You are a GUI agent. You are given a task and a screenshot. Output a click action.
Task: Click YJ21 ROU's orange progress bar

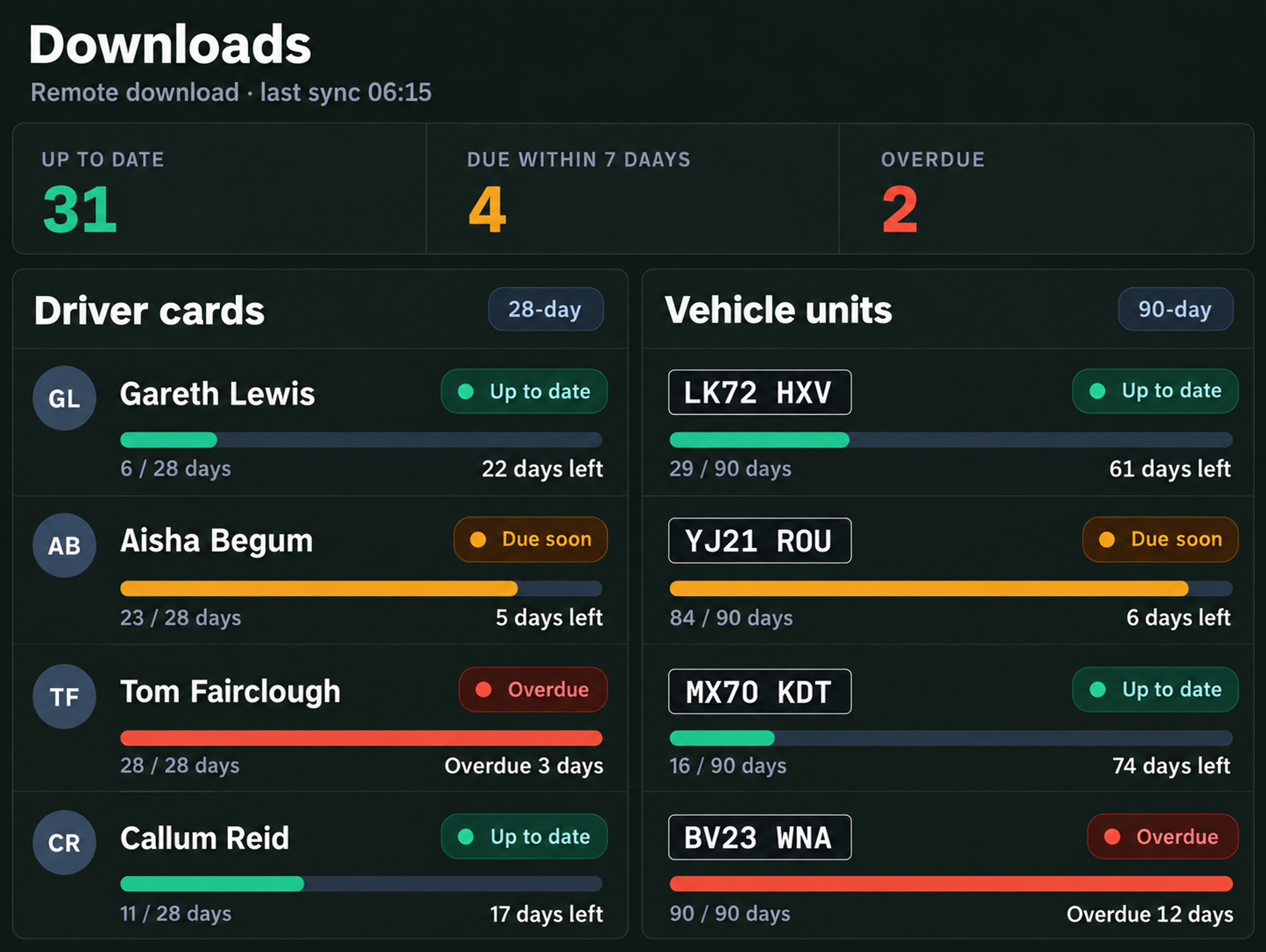tap(950, 588)
